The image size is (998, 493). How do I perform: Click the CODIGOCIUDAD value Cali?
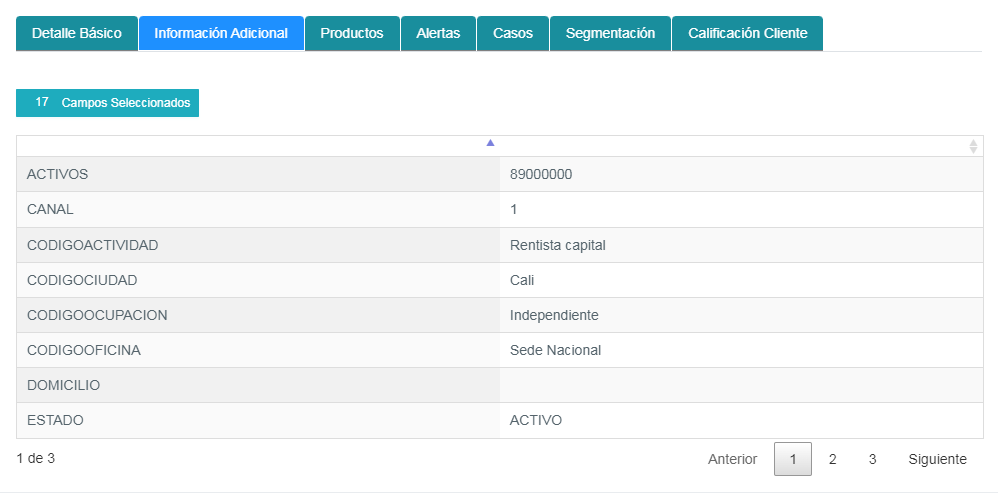pyautogui.click(x=522, y=280)
